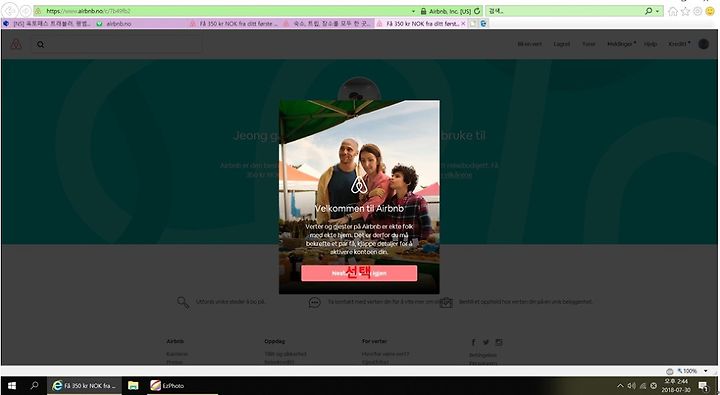The height and width of the screenshot is (395, 720).
Task: Open the Action Center notification icon
Action: point(703,386)
